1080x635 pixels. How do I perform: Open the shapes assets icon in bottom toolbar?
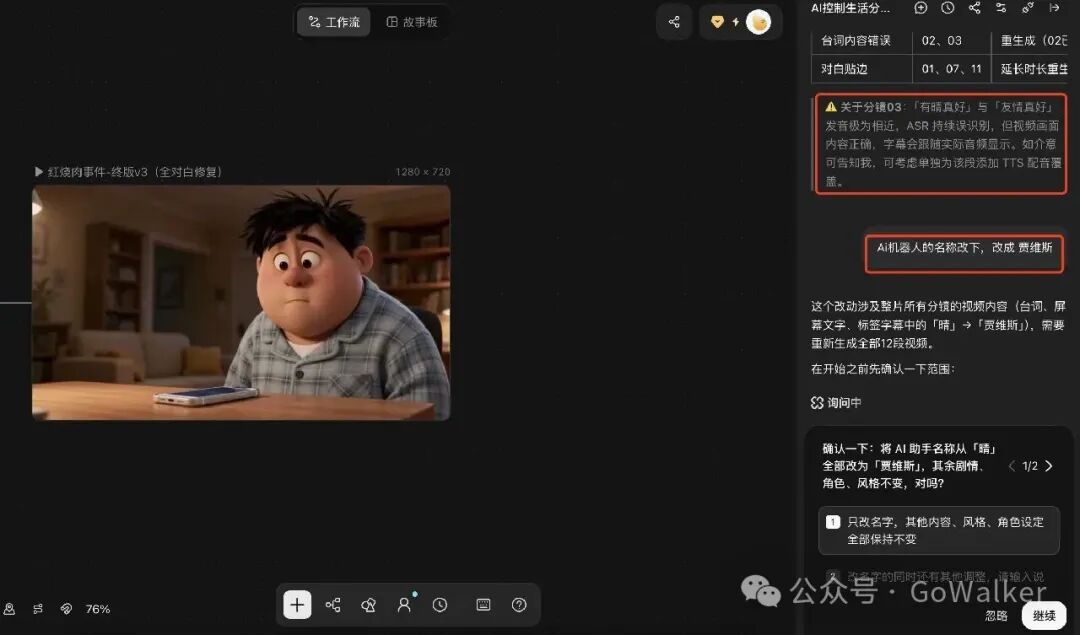[368, 605]
